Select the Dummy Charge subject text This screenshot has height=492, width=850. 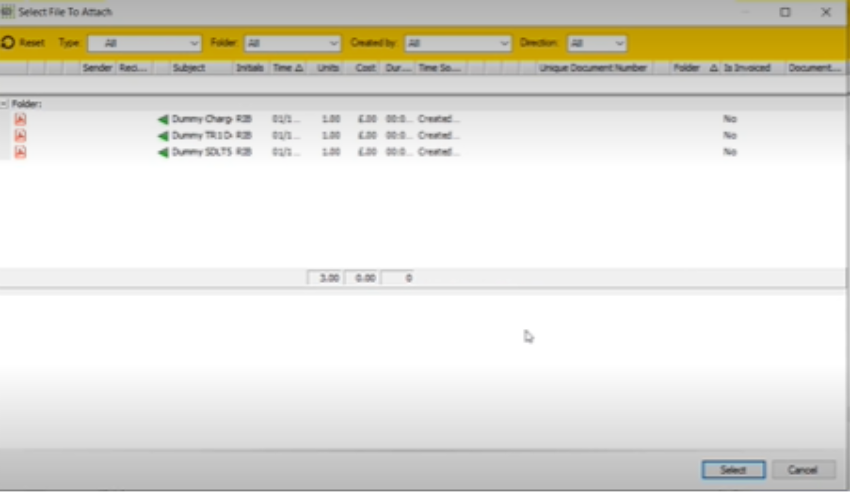pyautogui.click(x=202, y=119)
